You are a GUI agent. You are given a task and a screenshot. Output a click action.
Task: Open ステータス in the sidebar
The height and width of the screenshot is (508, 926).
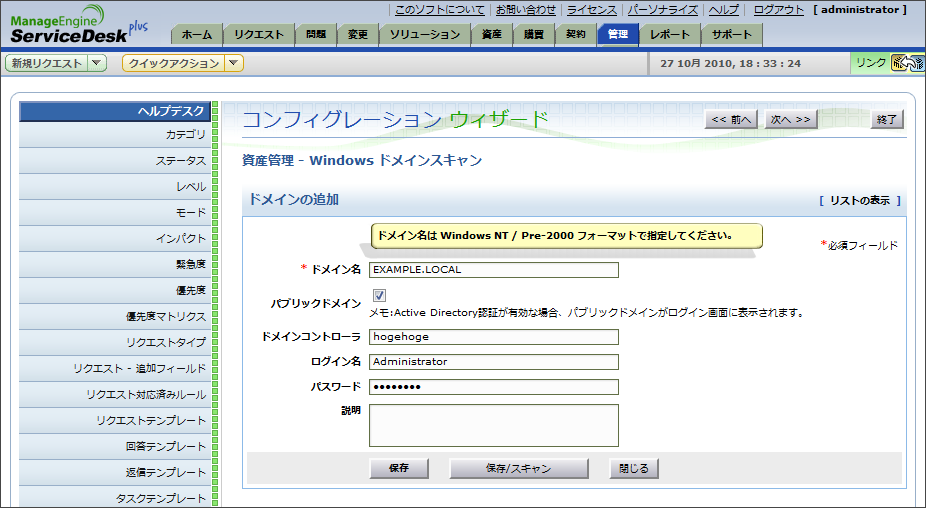pos(115,161)
